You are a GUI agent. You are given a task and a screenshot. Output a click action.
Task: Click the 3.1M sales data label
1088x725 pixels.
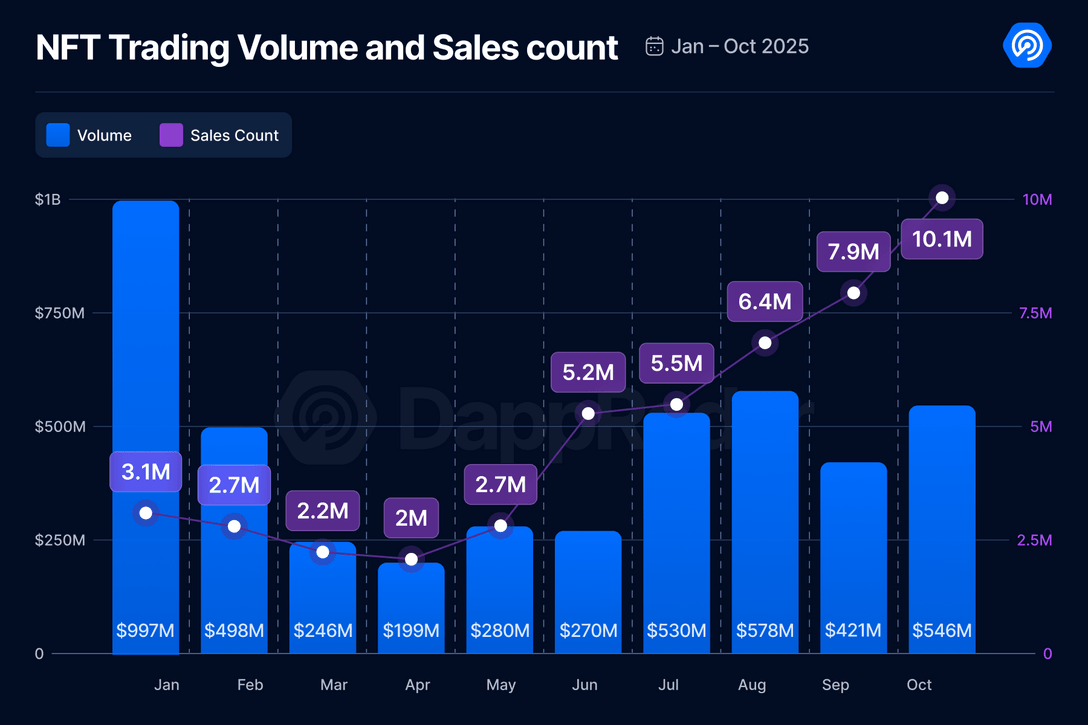(146, 472)
